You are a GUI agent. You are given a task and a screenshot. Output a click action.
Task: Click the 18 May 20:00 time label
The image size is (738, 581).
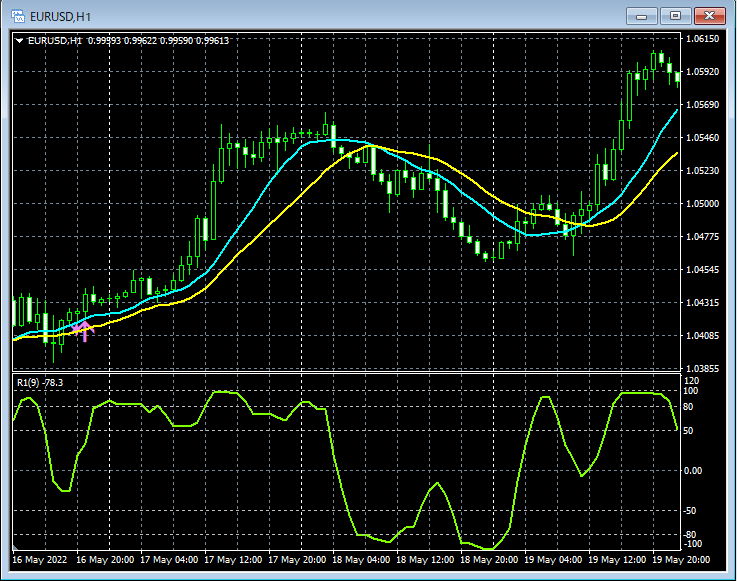click(489, 560)
